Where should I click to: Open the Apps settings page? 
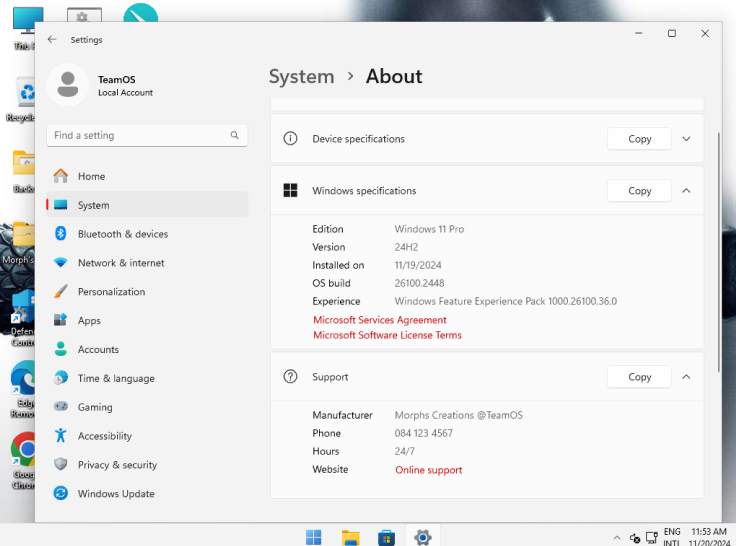tap(147, 320)
